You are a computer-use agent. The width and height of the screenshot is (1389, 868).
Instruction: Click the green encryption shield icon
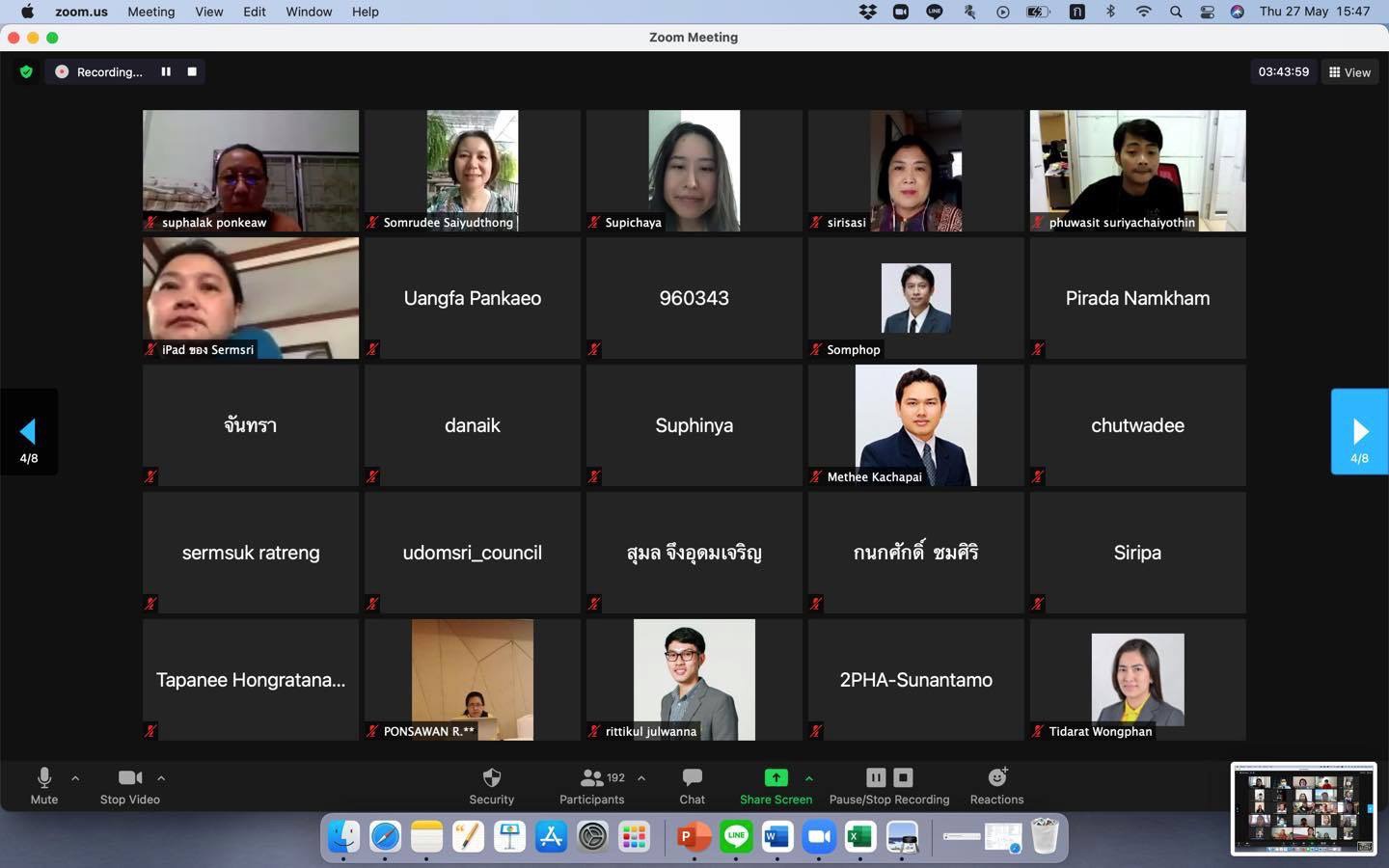point(26,71)
